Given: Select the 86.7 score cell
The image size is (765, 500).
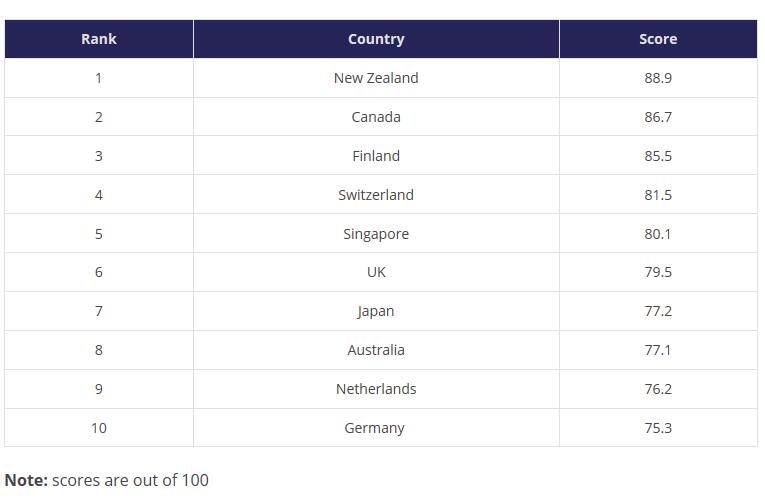Looking at the screenshot, I should tap(658, 117).
